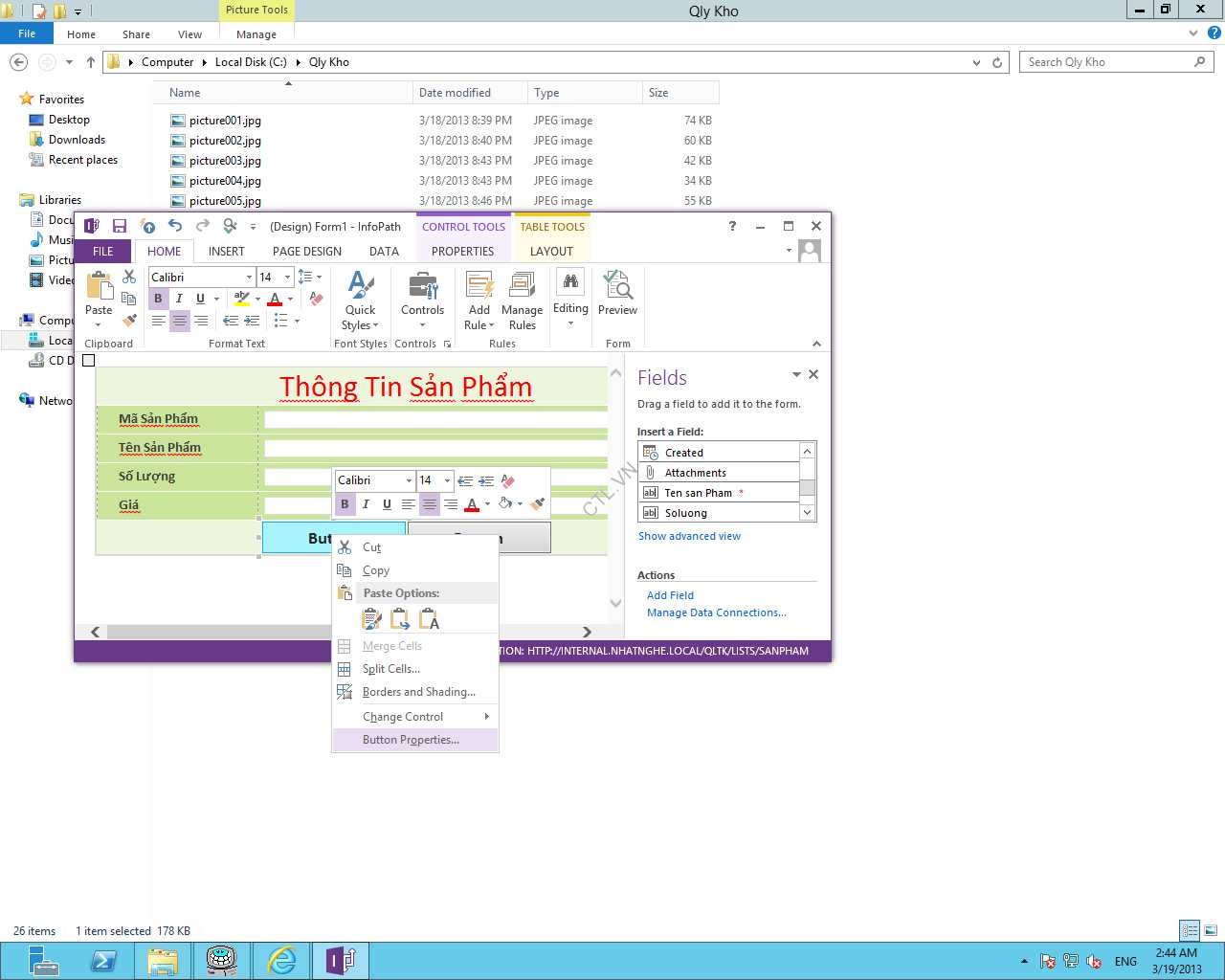
Task: Click the Manage Data Connections link
Action: point(716,612)
